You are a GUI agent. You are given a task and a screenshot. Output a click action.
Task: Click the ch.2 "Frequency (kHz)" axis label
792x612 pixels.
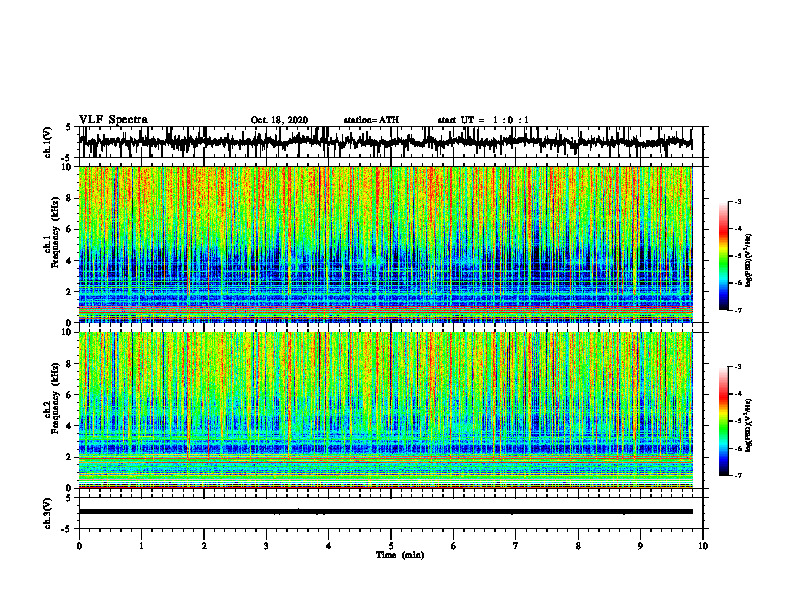(55, 398)
